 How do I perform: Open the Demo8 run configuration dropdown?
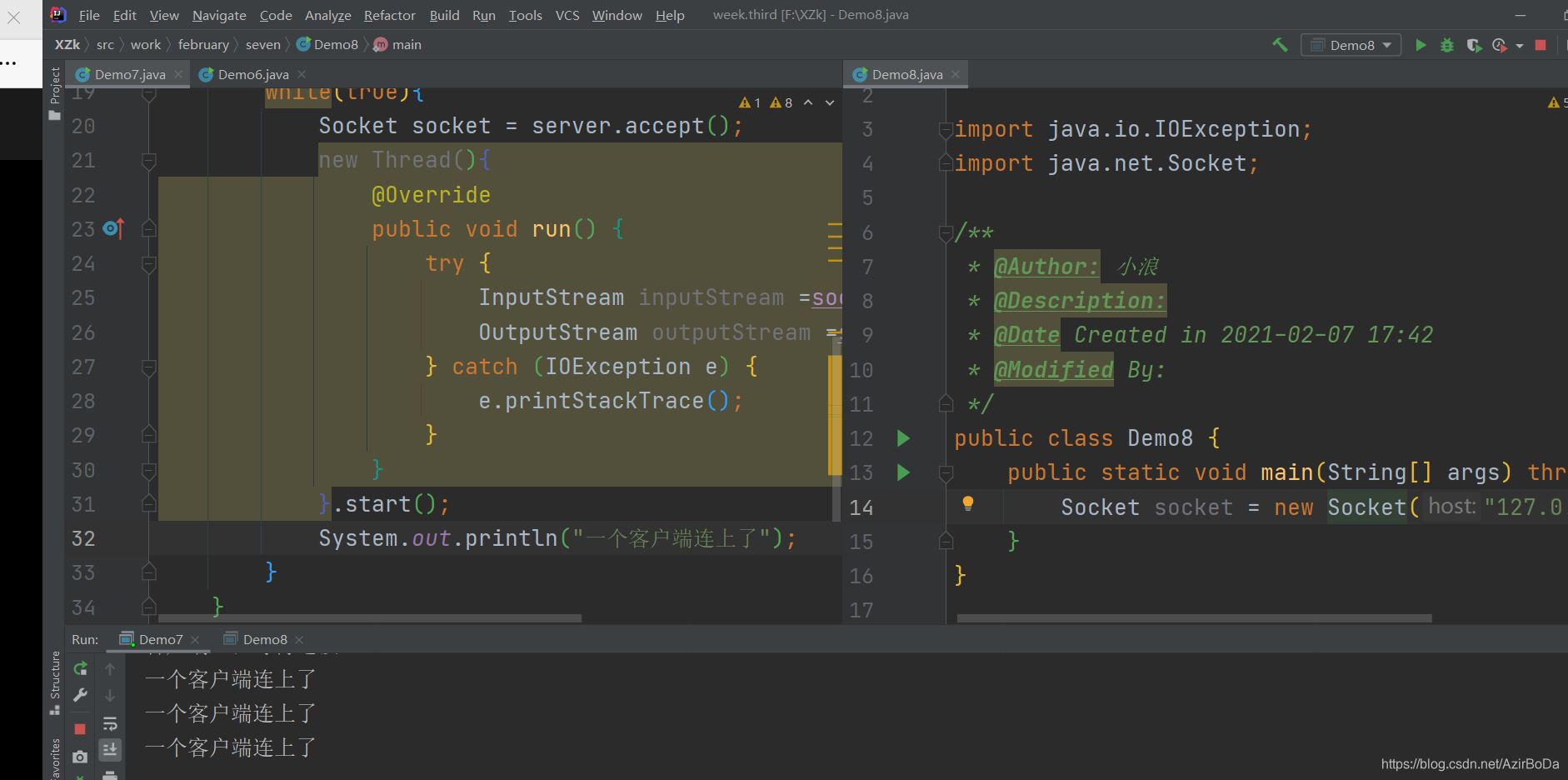tap(1351, 45)
